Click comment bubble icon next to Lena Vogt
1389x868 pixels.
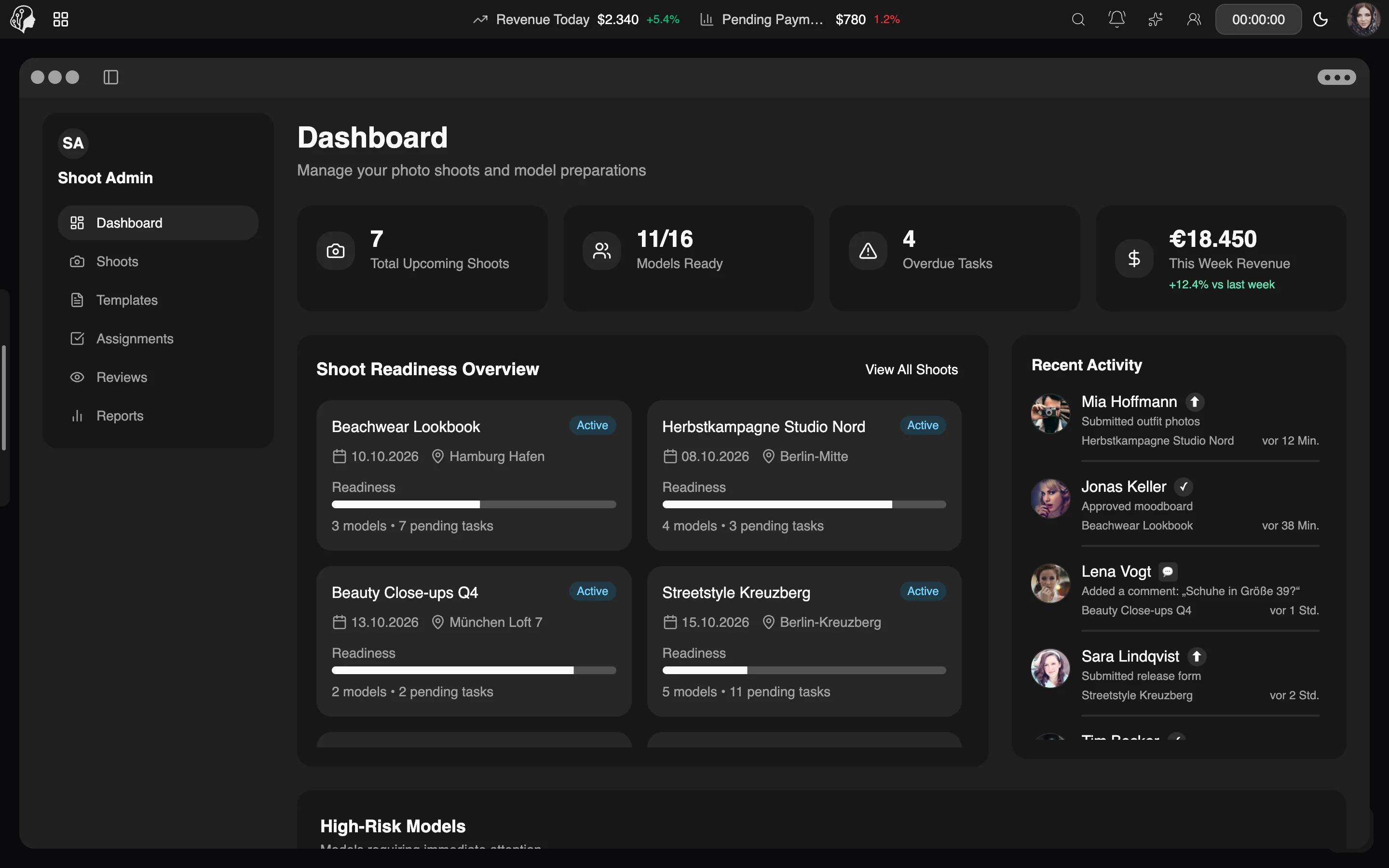point(1168,572)
